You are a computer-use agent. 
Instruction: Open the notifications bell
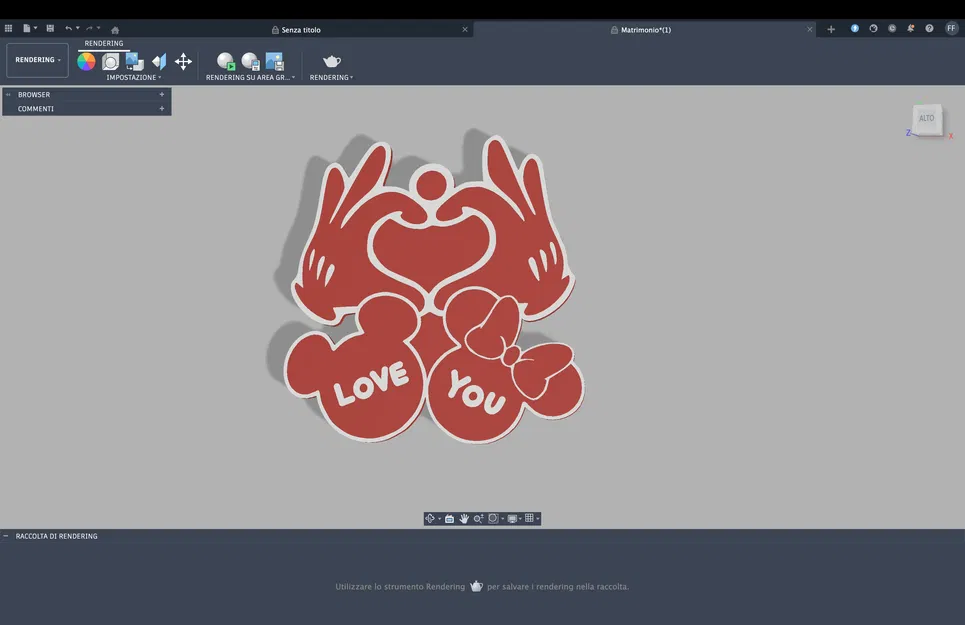[910, 28]
